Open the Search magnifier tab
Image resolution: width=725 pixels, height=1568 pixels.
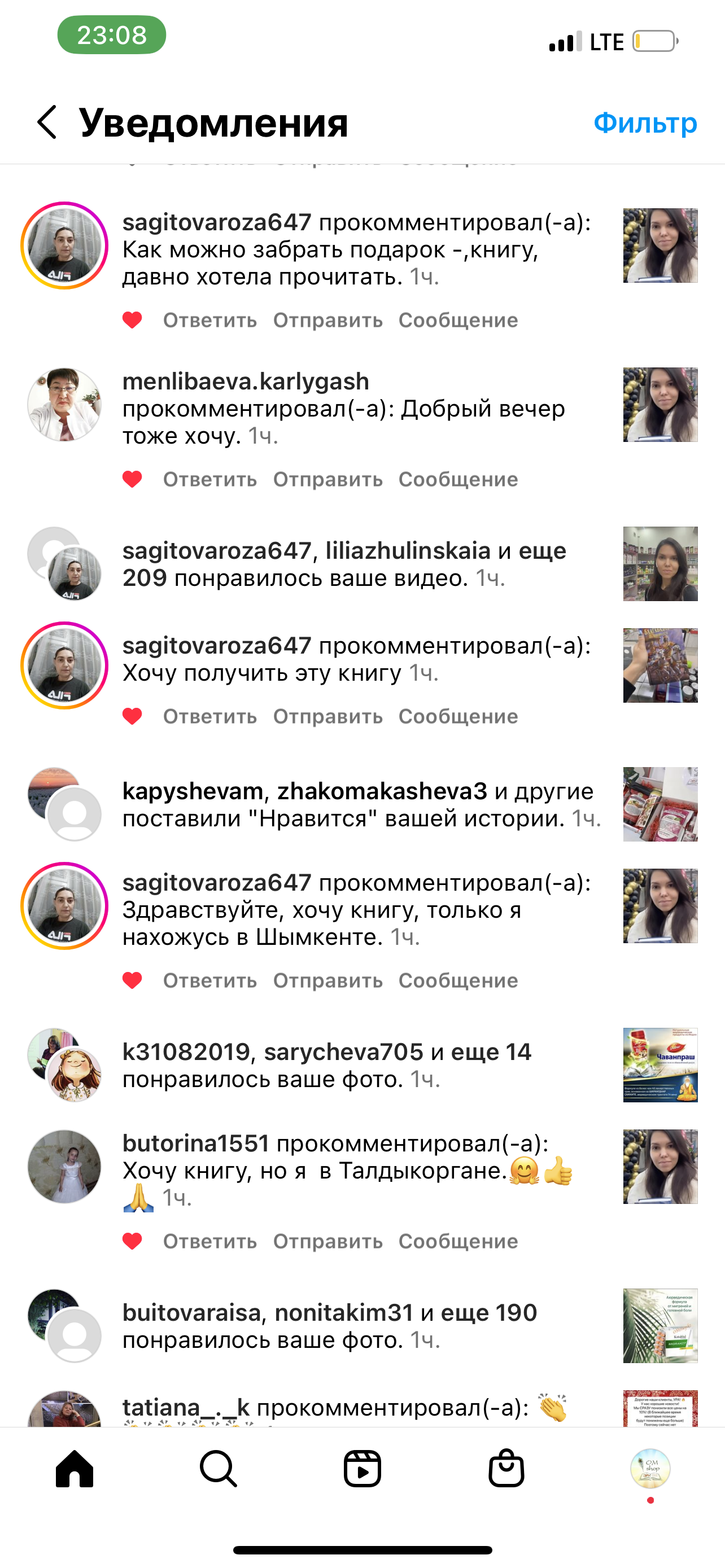coord(218,1469)
